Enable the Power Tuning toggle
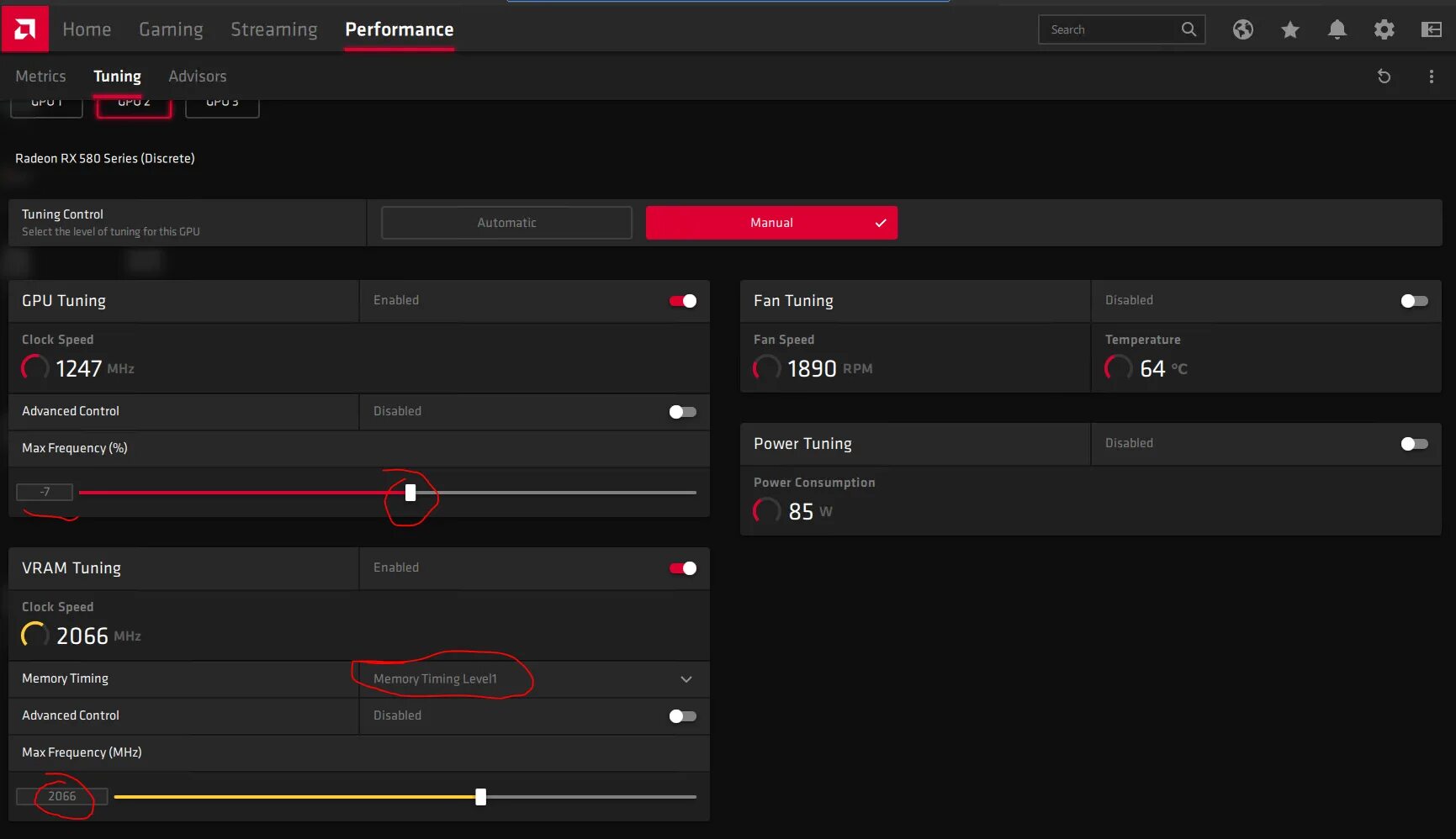This screenshot has height=839, width=1456. click(x=1414, y=443)
